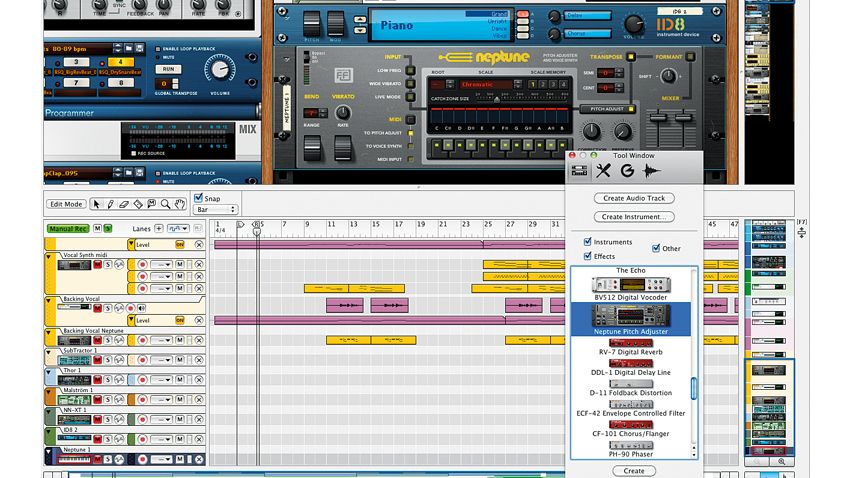Viewport: 850px width, 478px height.
Task: Open the Device Palette tab in Tool Window
Action: point(579,171)
